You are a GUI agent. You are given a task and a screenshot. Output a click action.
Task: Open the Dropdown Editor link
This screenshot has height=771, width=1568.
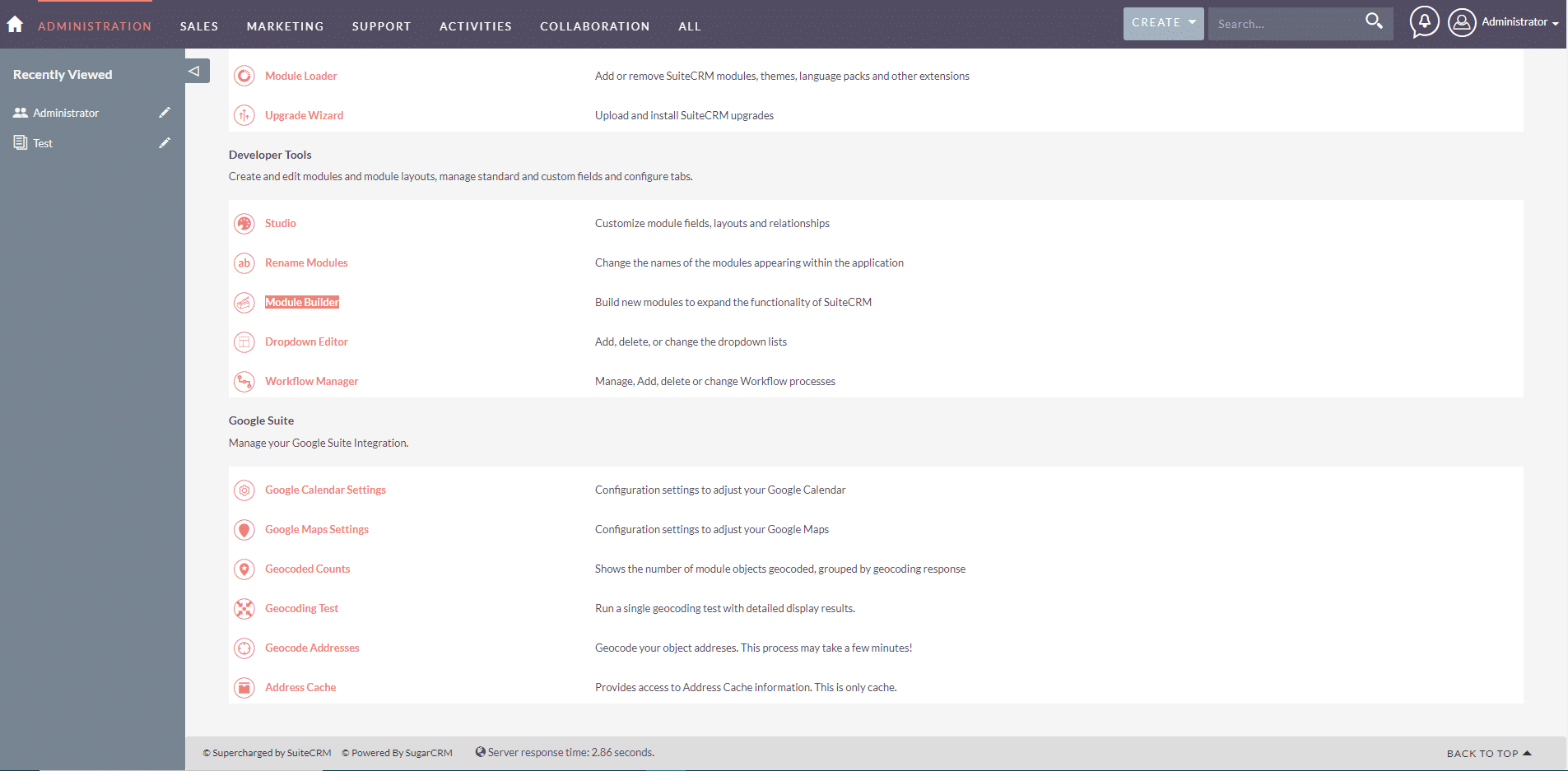tap(306, 341)
